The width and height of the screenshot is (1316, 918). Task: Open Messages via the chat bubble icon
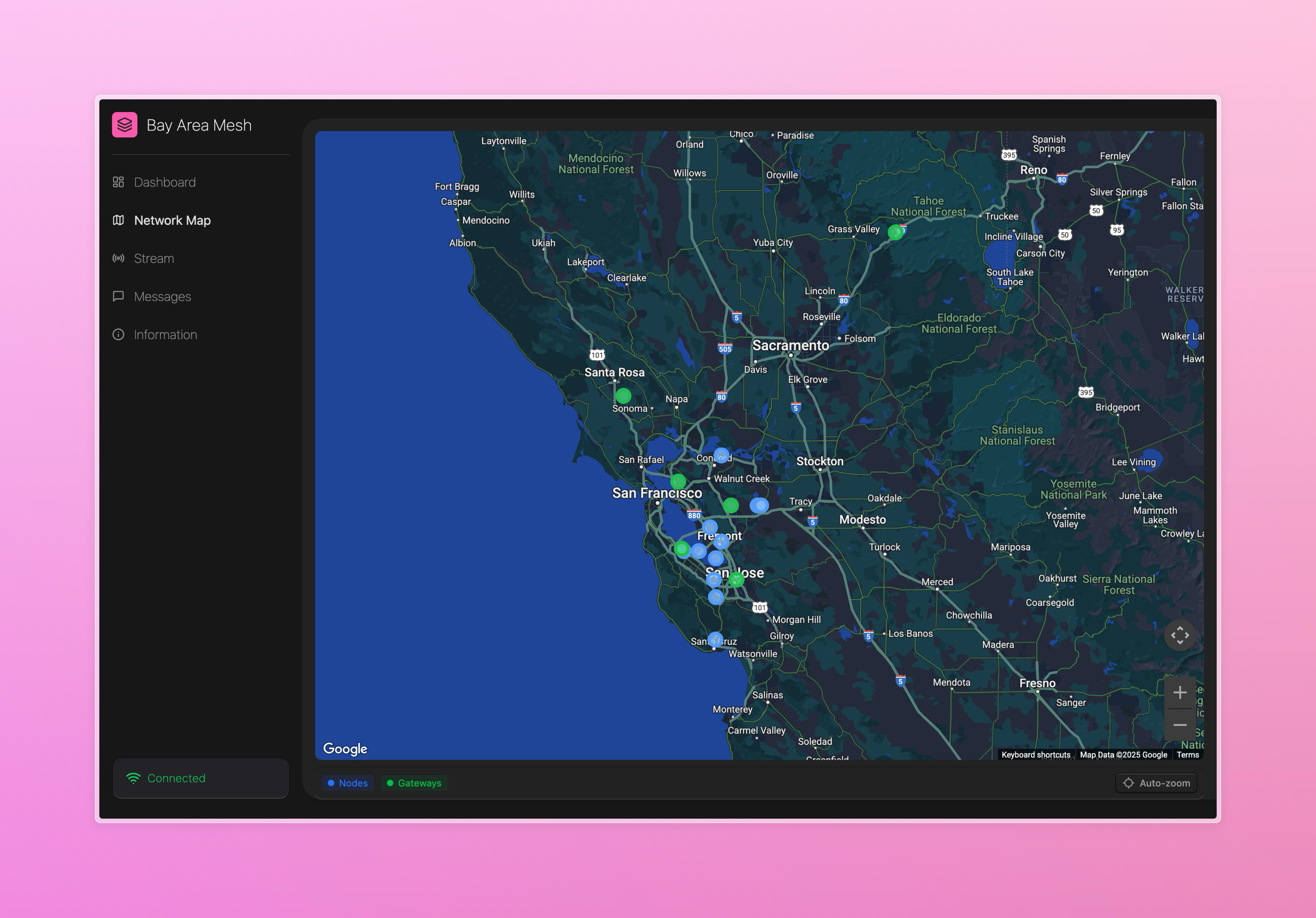(x=119, y=297)
